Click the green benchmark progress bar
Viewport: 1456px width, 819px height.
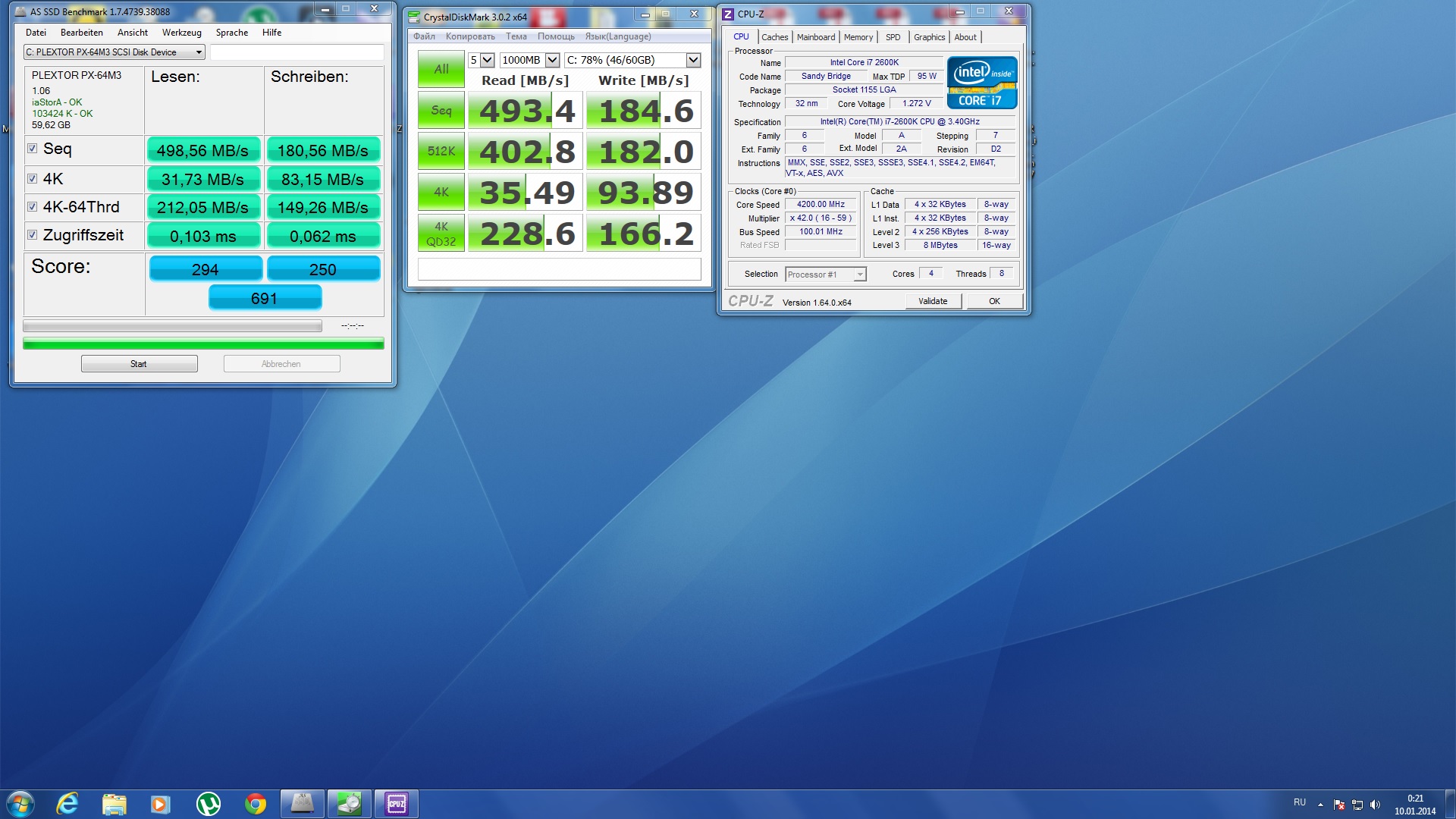coord(203,344)
